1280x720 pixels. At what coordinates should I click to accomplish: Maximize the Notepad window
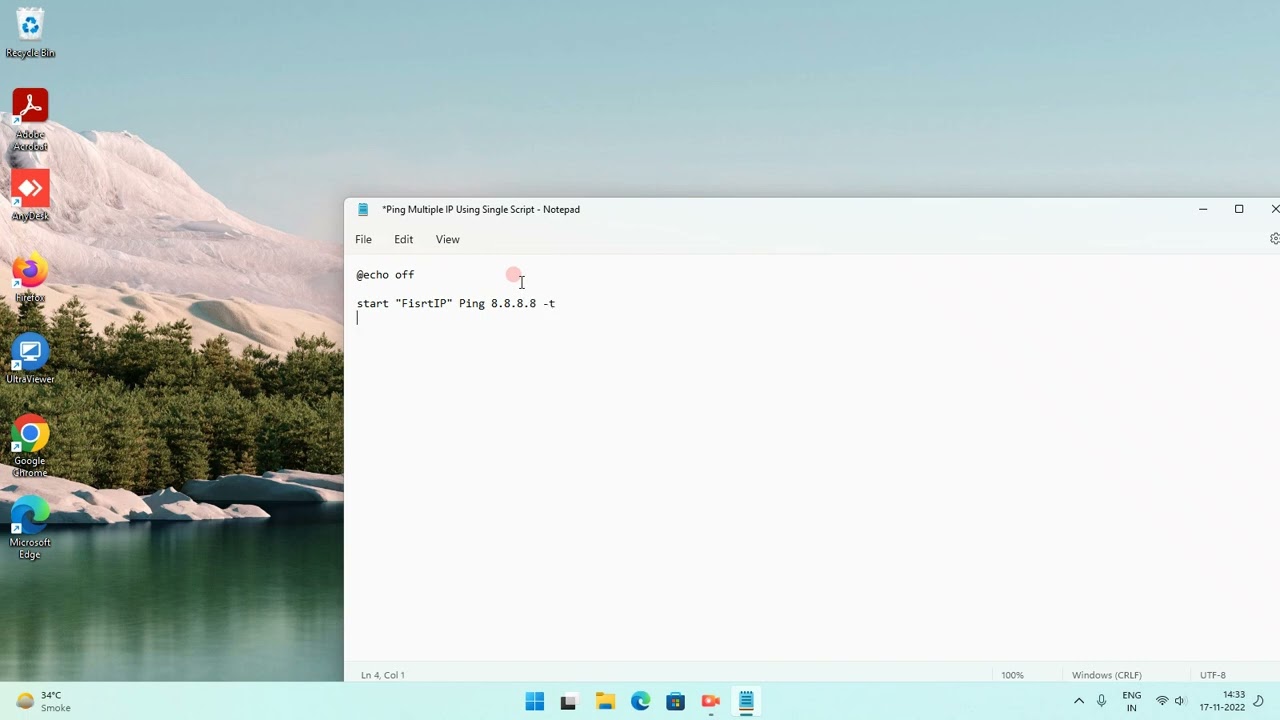(x=1239, y=209)
